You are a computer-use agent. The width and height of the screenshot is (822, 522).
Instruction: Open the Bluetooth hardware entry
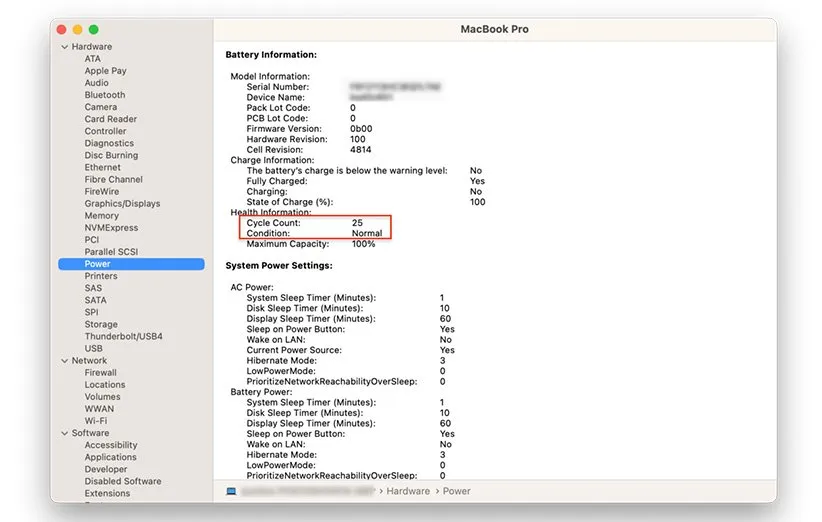pyautogui.click(x=105, y=95)
